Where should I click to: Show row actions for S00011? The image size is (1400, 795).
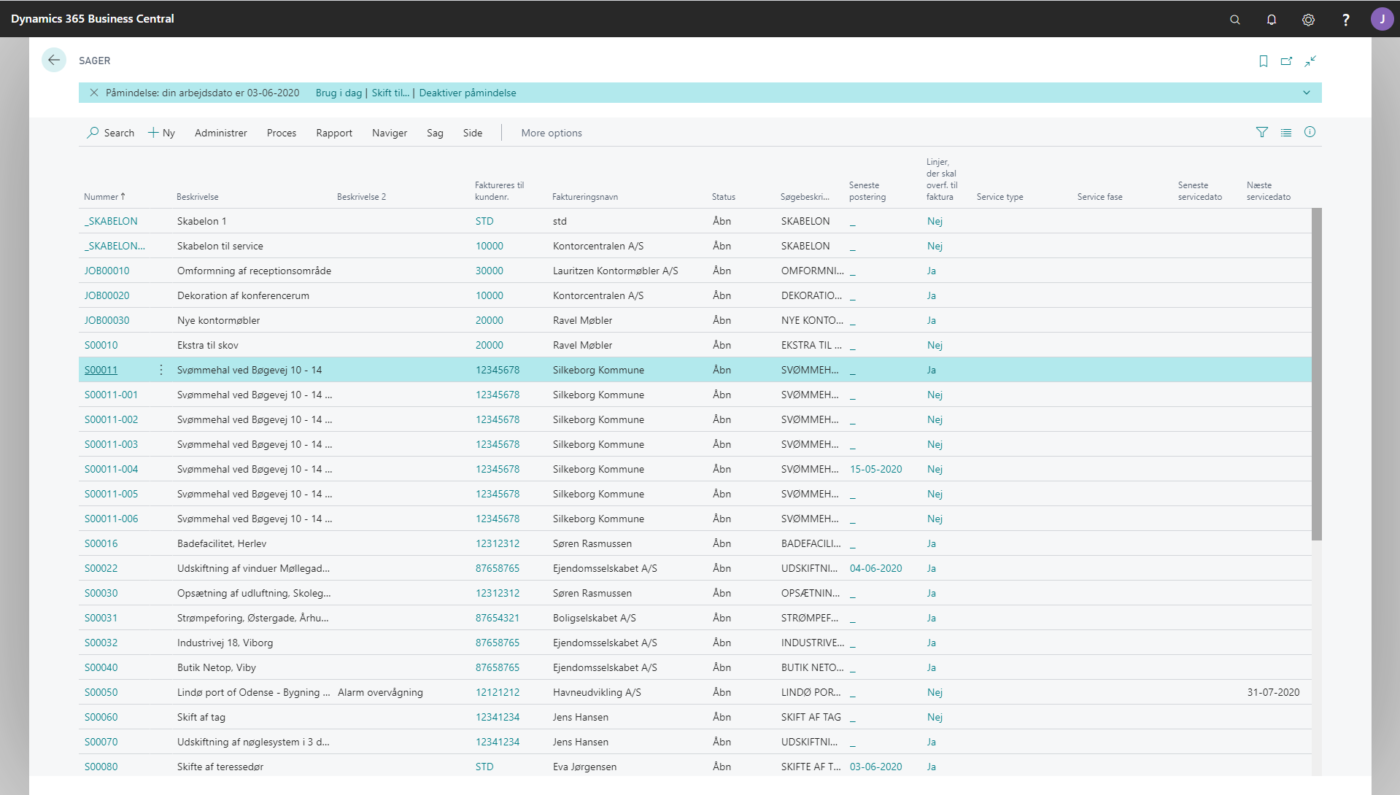161,370
